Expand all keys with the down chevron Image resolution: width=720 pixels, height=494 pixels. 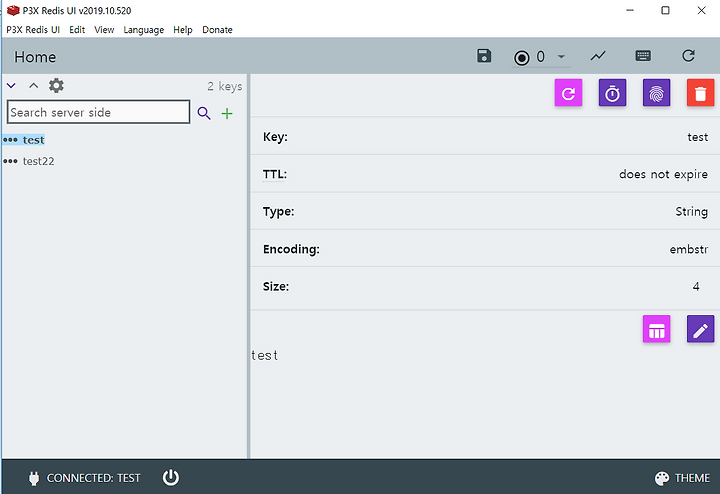(11, 85)
